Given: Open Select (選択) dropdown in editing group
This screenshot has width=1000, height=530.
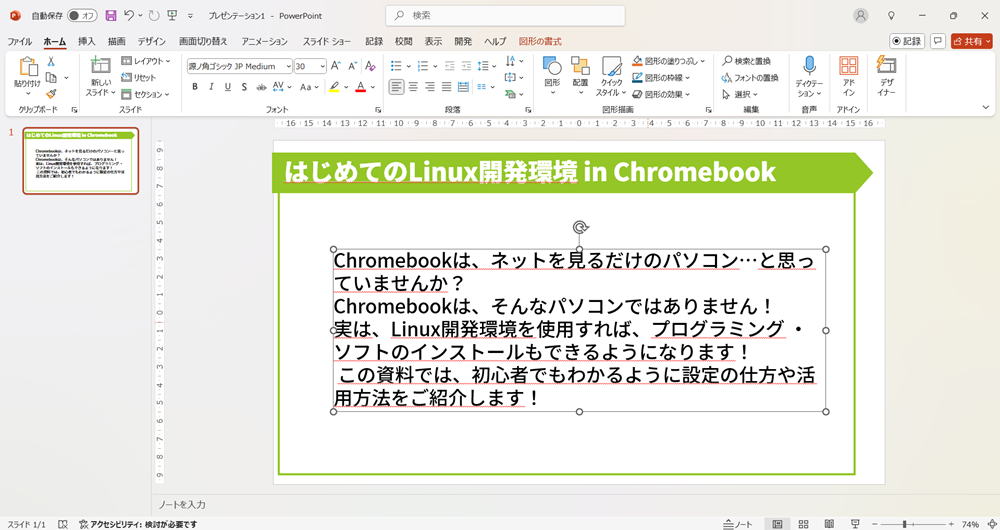Looking at the screenshot, I should (740, 94).
